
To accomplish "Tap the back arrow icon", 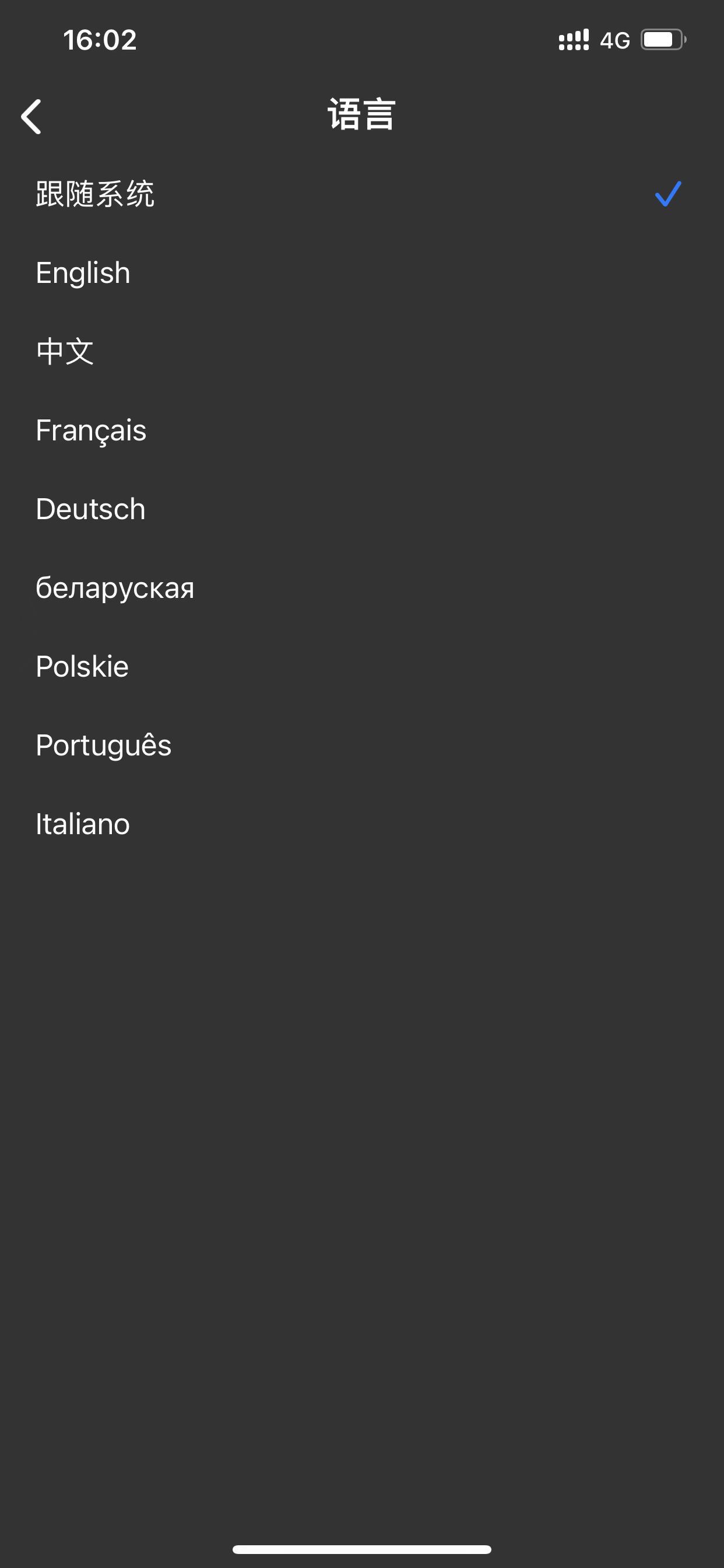I will point(31,116).
